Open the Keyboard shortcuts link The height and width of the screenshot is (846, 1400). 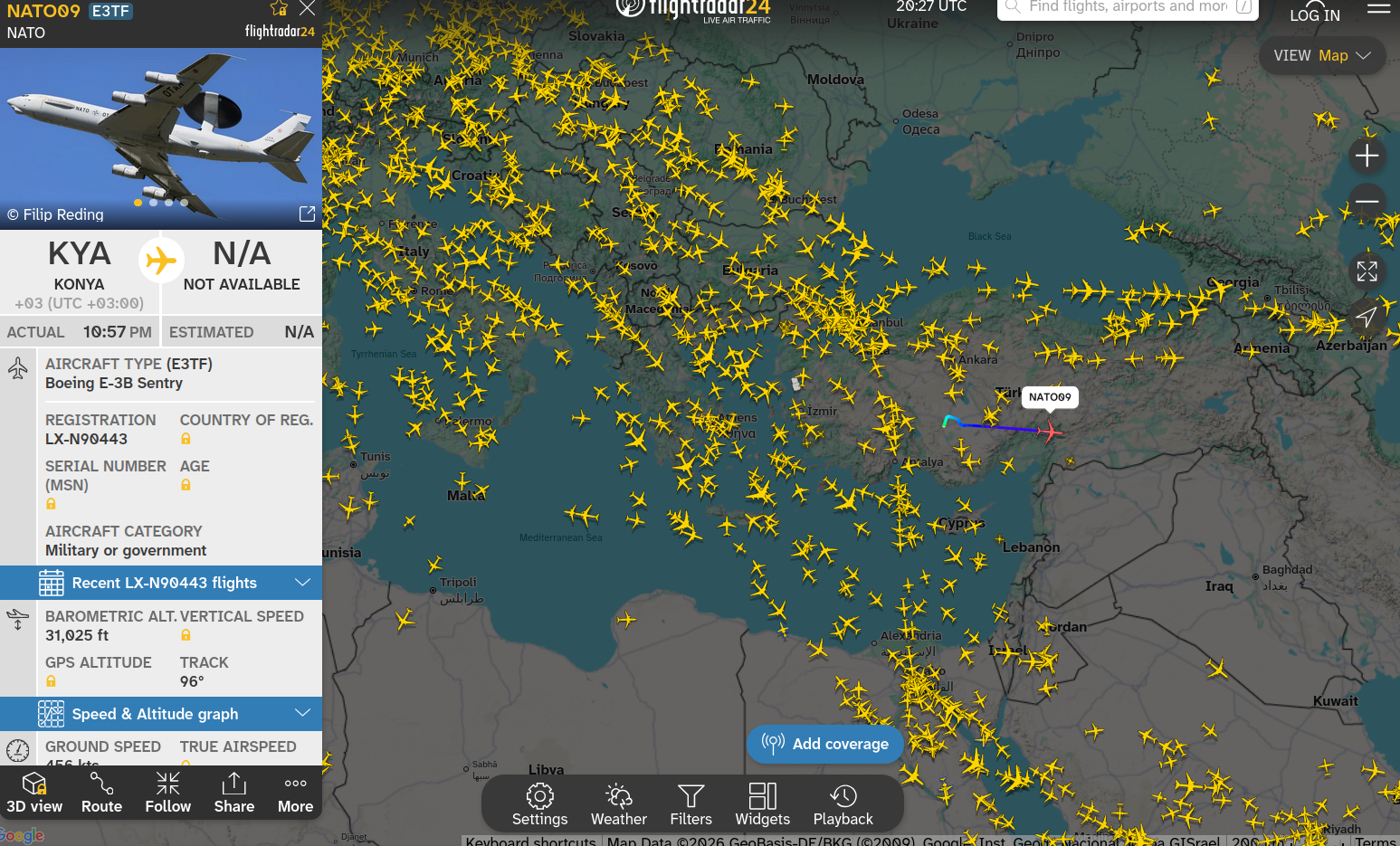(x=531, y=841)
